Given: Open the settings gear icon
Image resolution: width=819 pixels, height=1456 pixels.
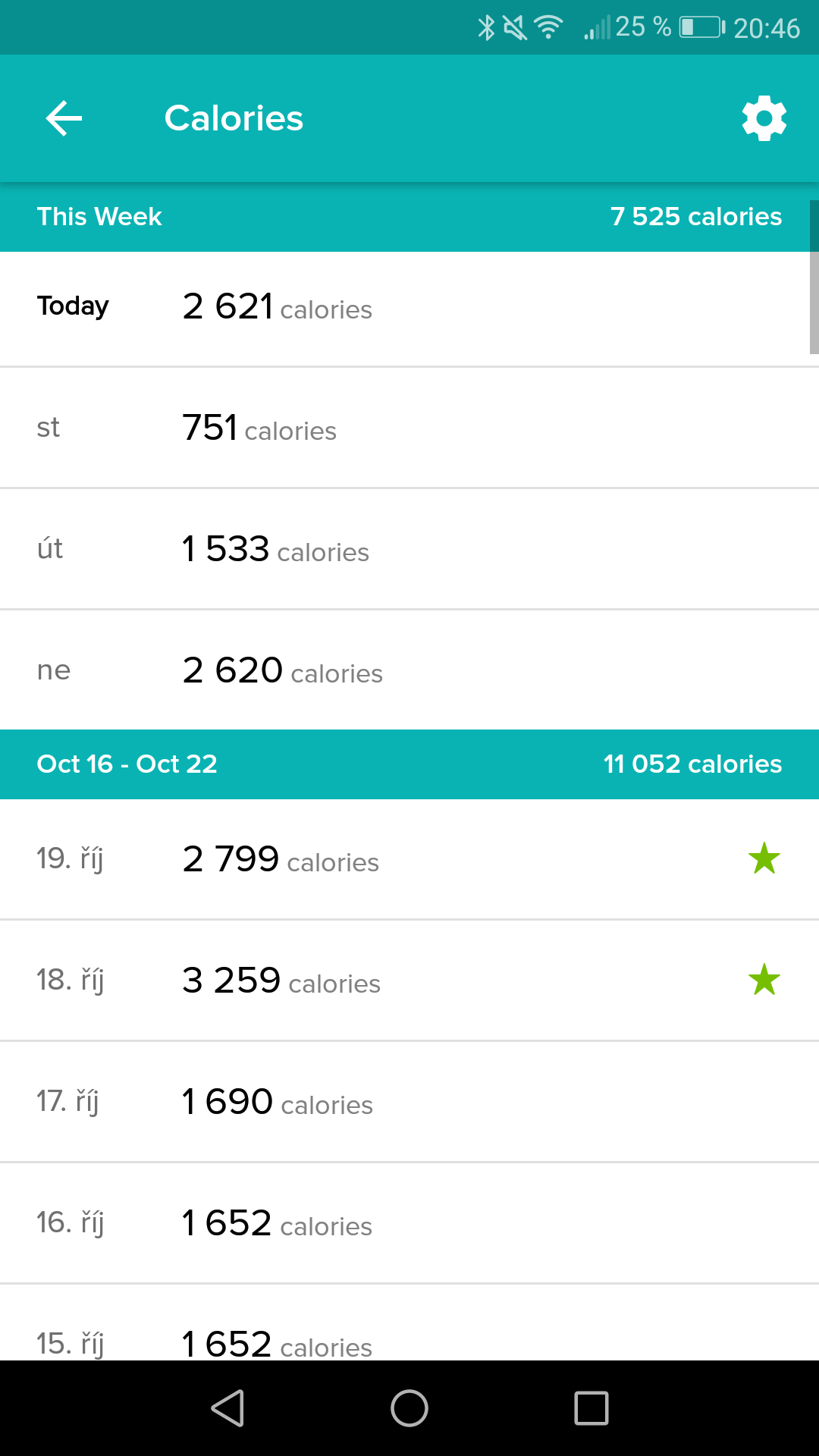Looking at the screenshot, I should coord(764,118).
